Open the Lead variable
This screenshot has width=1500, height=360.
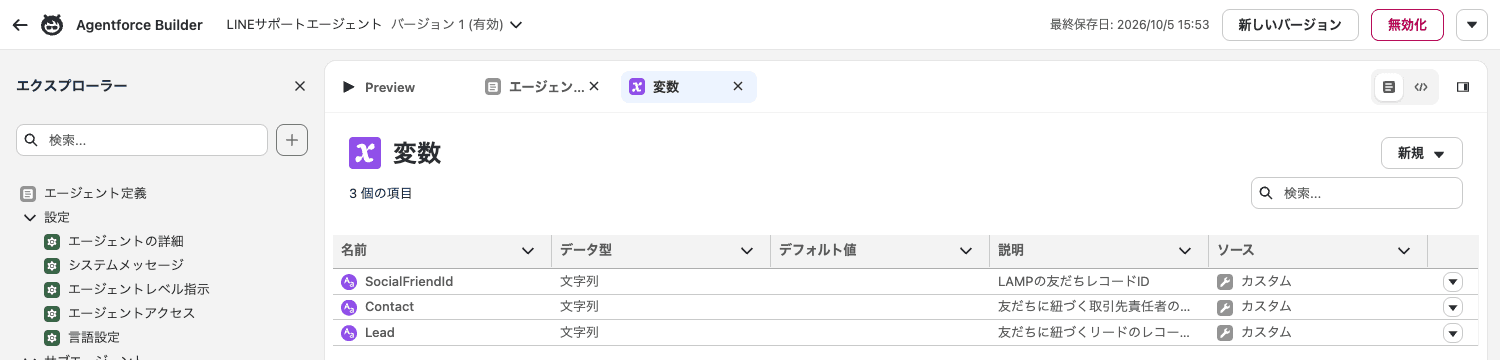380,332
